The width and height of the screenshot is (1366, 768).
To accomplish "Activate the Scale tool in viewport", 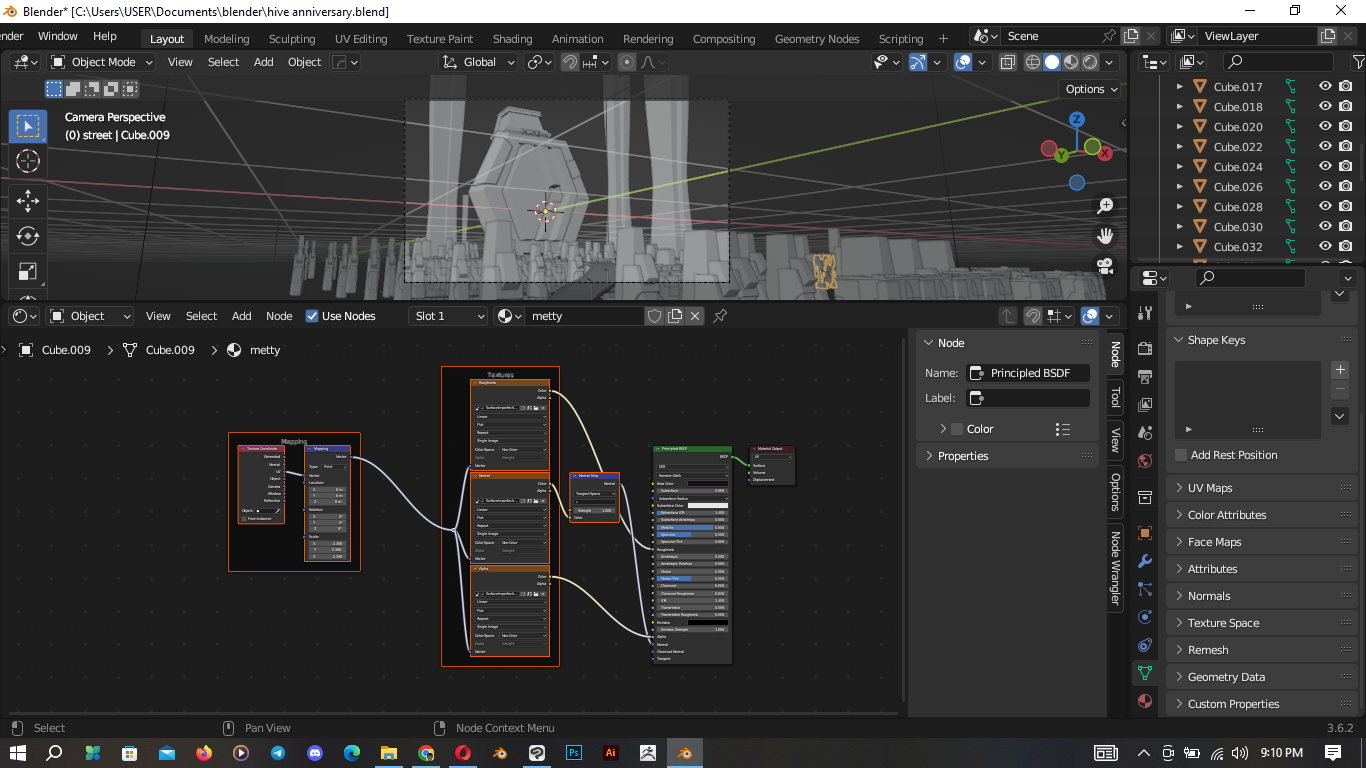I will point(28,272).
